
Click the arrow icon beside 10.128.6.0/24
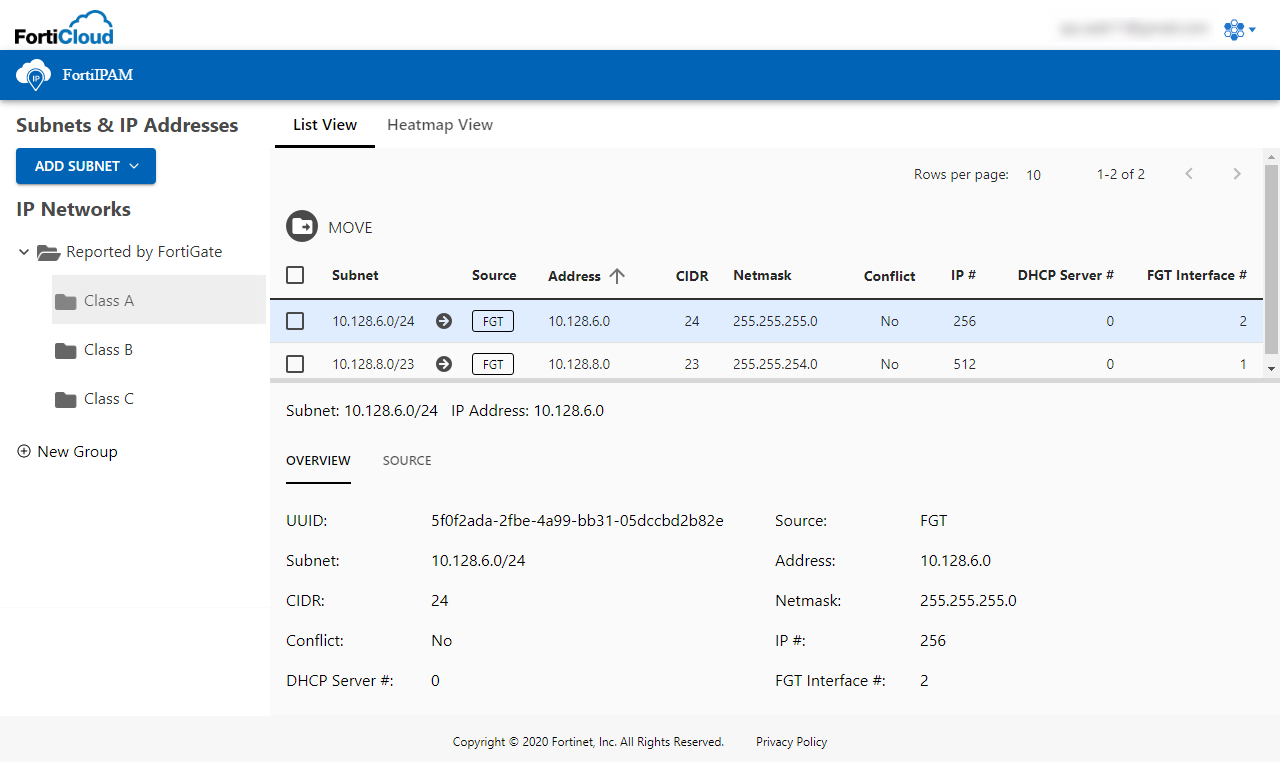(x=444, y=321)
